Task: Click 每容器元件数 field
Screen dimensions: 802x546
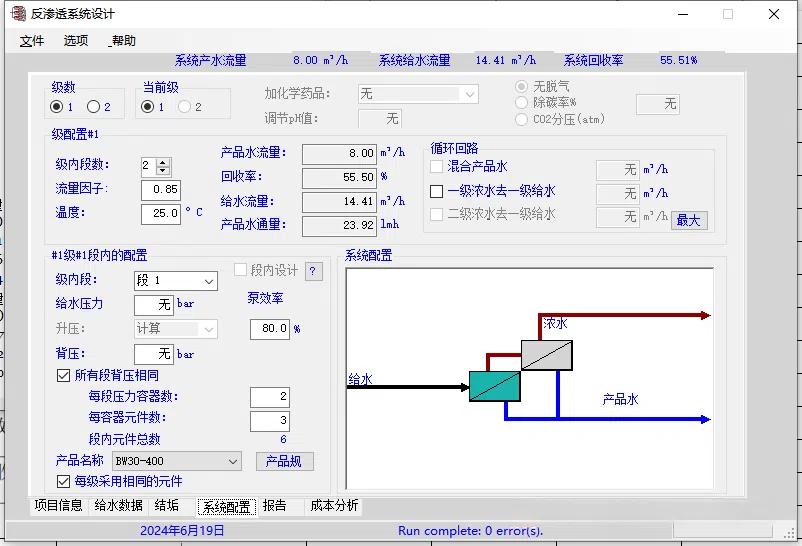Action: (270, 421)
